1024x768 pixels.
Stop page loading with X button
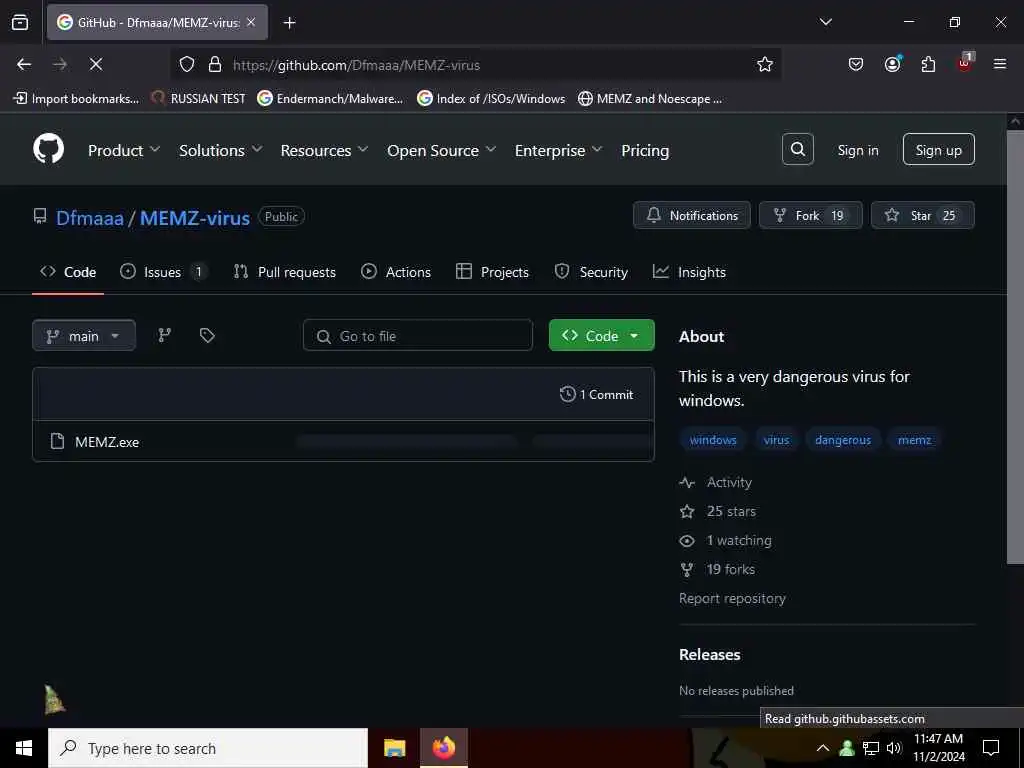point(95,64)
